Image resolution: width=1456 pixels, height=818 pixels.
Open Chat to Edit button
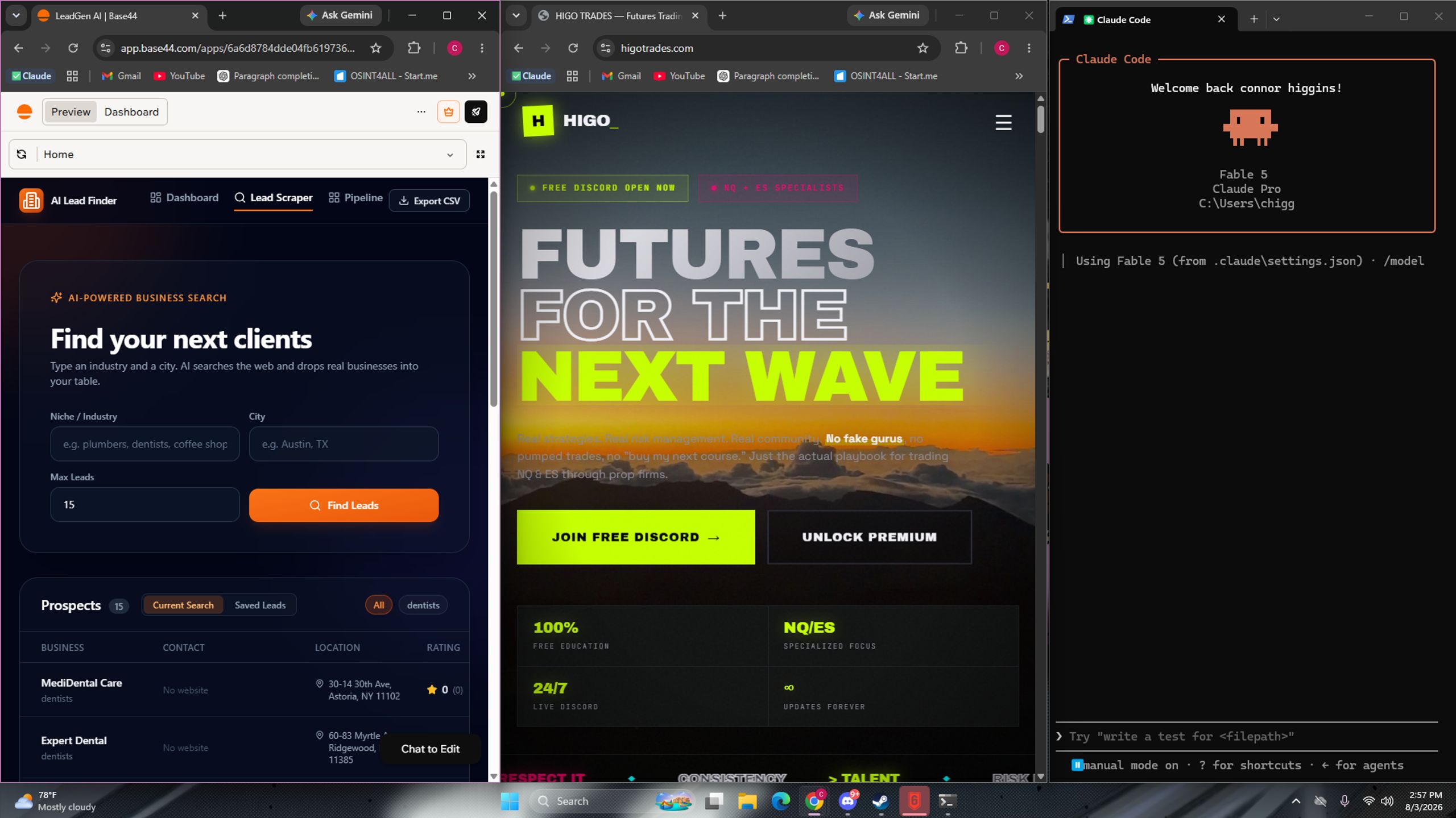click(x=430, y=749)
